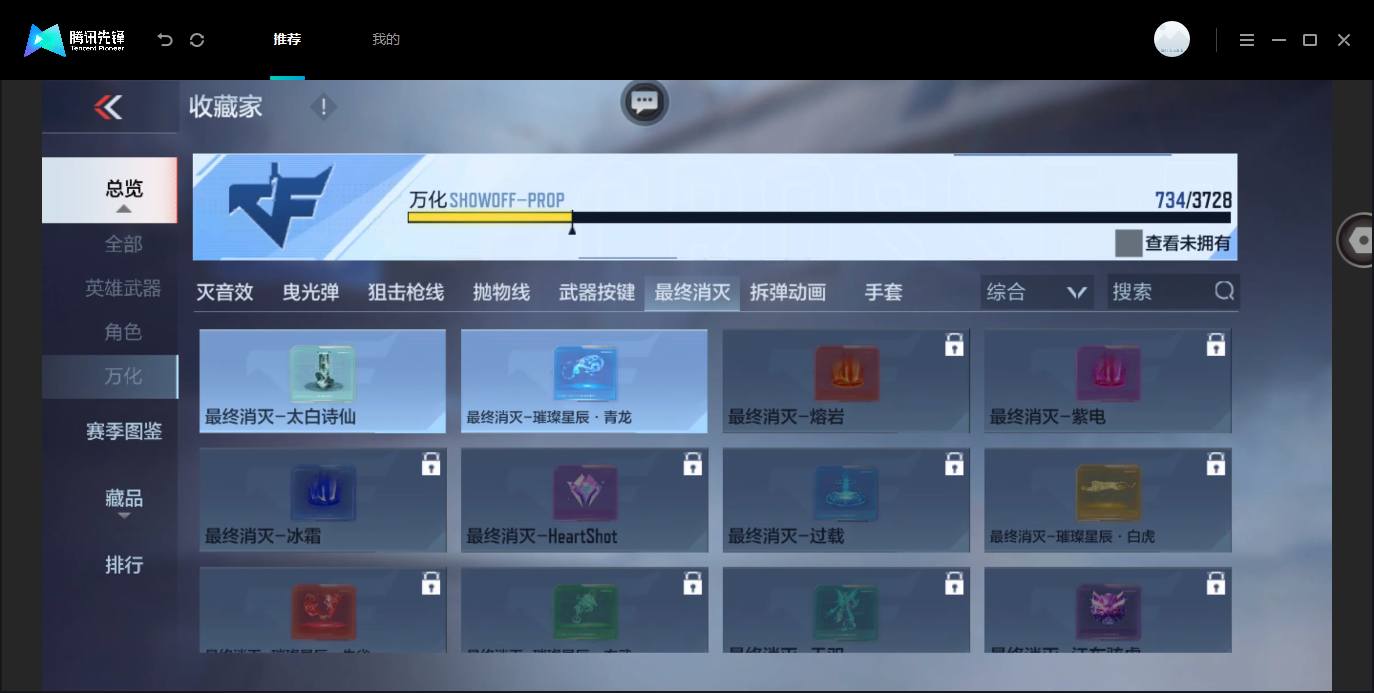
Task: Click the search magnifier icon
Action: [1224, 291]
